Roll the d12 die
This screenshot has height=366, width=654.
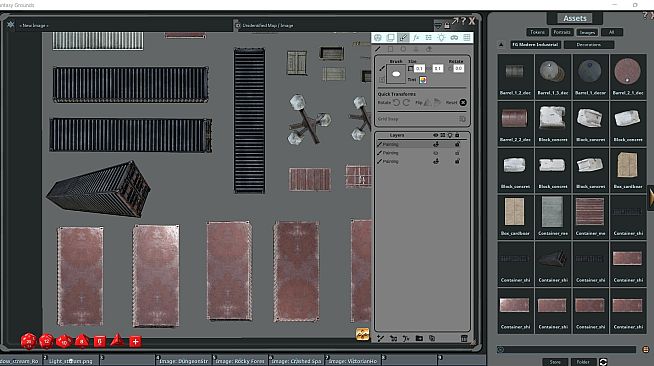pos(46,341)
